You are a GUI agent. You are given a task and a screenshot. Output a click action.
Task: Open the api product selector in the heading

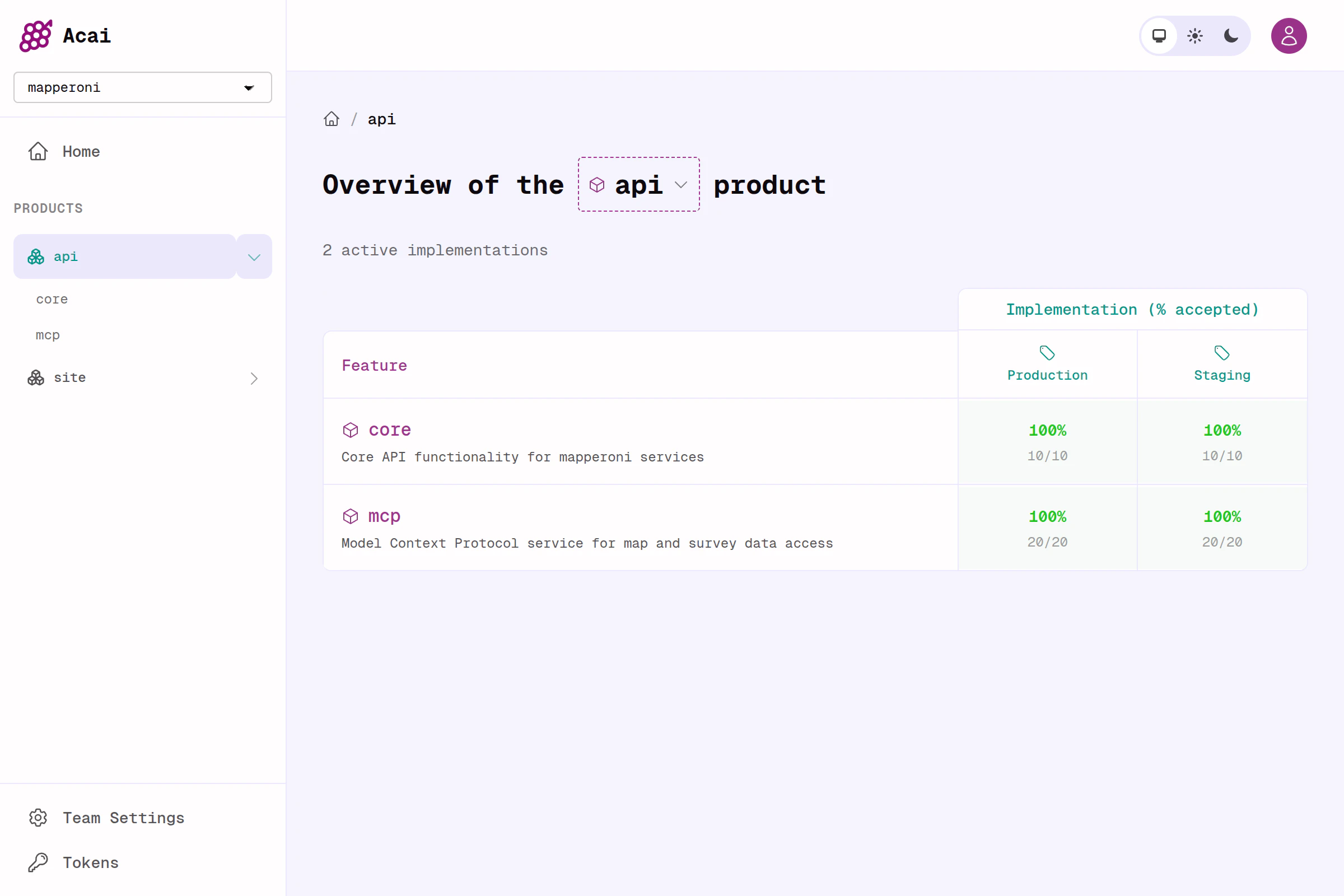638,185
